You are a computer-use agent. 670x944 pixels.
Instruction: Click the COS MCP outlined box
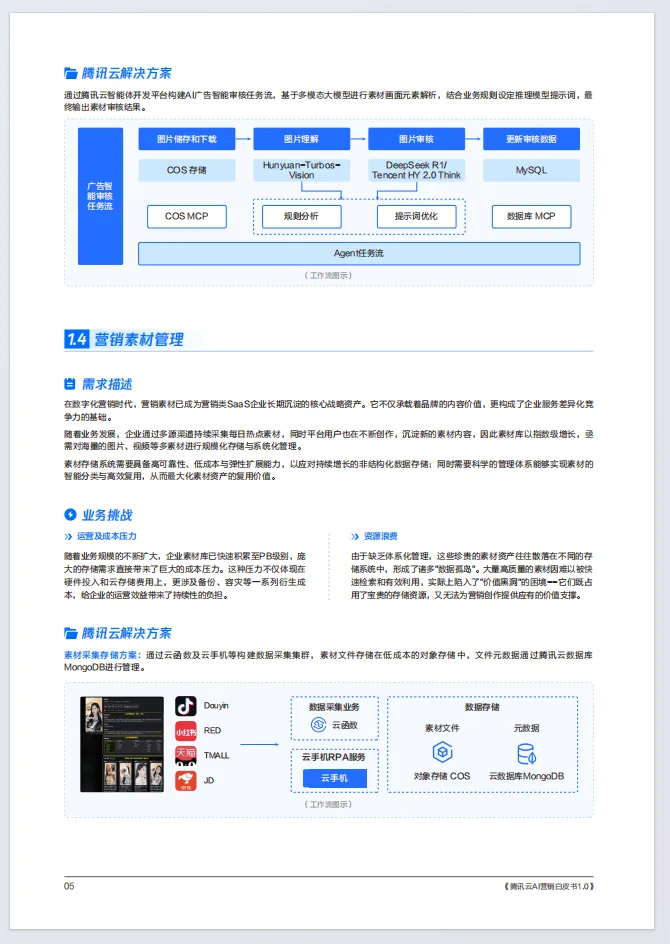coord(187,216)
